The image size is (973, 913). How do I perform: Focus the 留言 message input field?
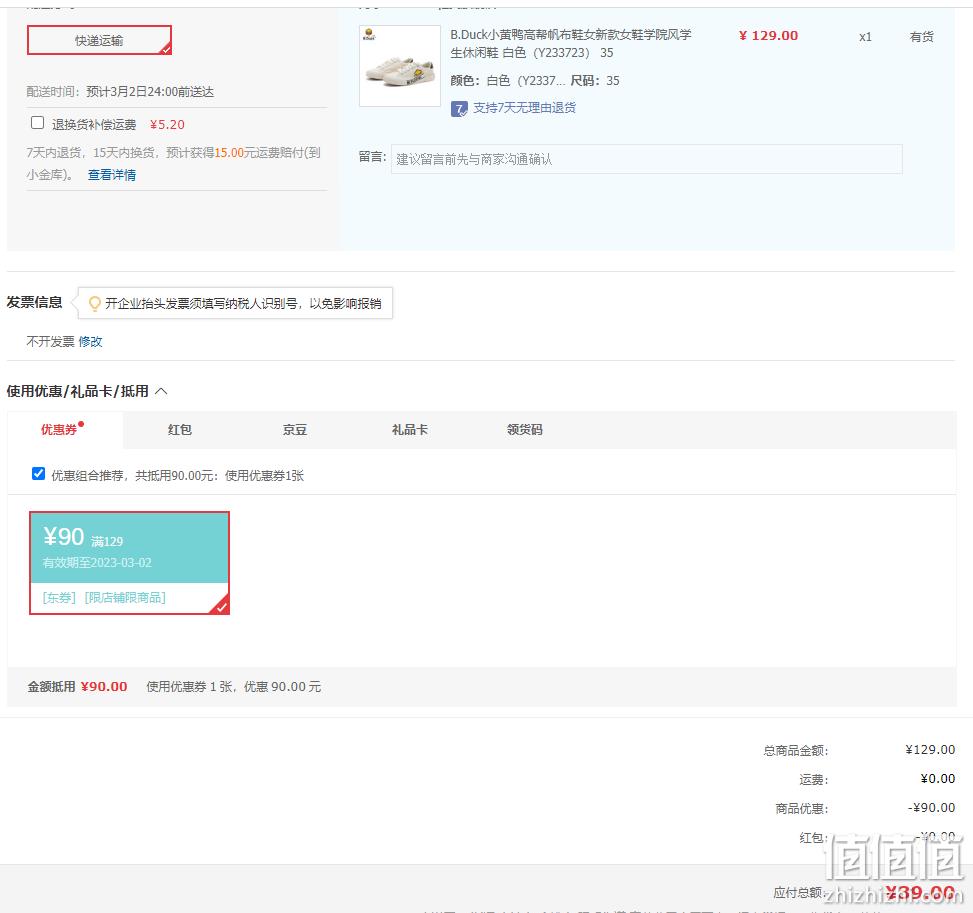click(646, 160)
